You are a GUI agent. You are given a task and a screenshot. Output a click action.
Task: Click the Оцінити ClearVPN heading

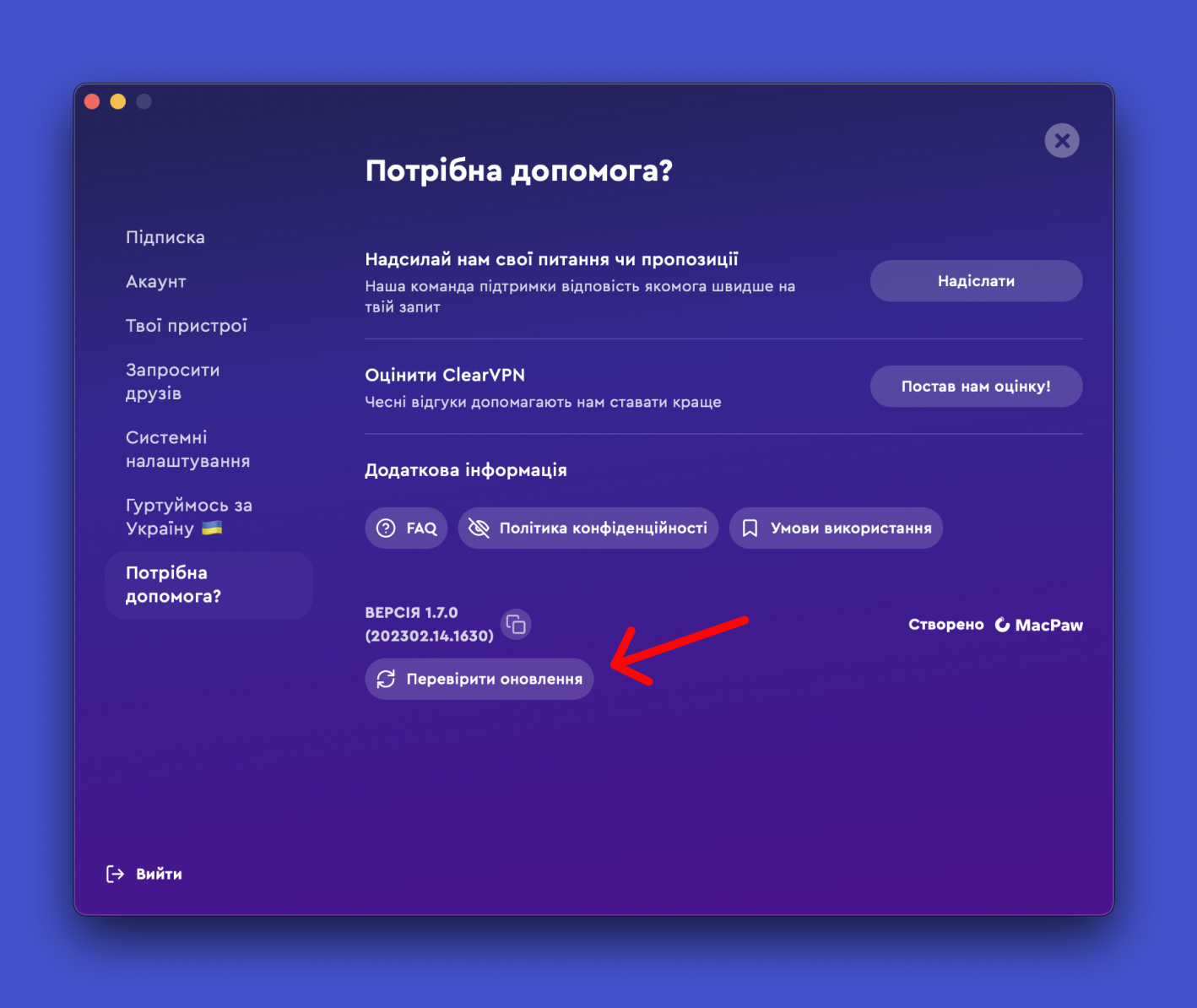tap(445, 375)
